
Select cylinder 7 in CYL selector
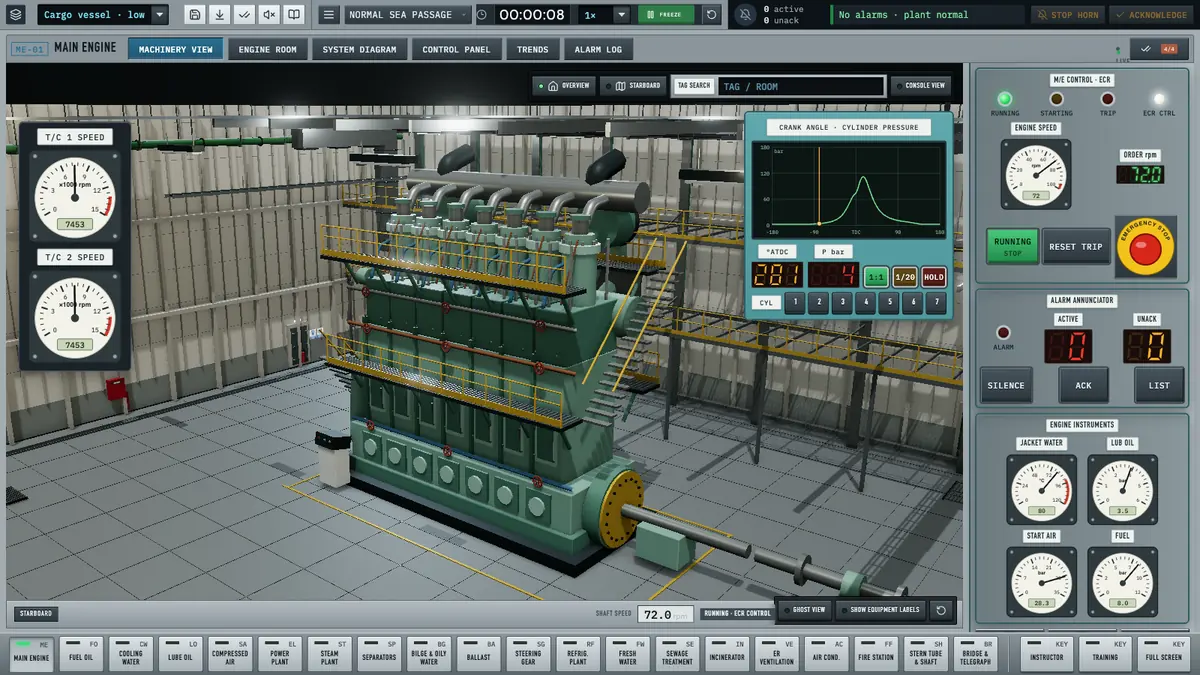point(936,302)
